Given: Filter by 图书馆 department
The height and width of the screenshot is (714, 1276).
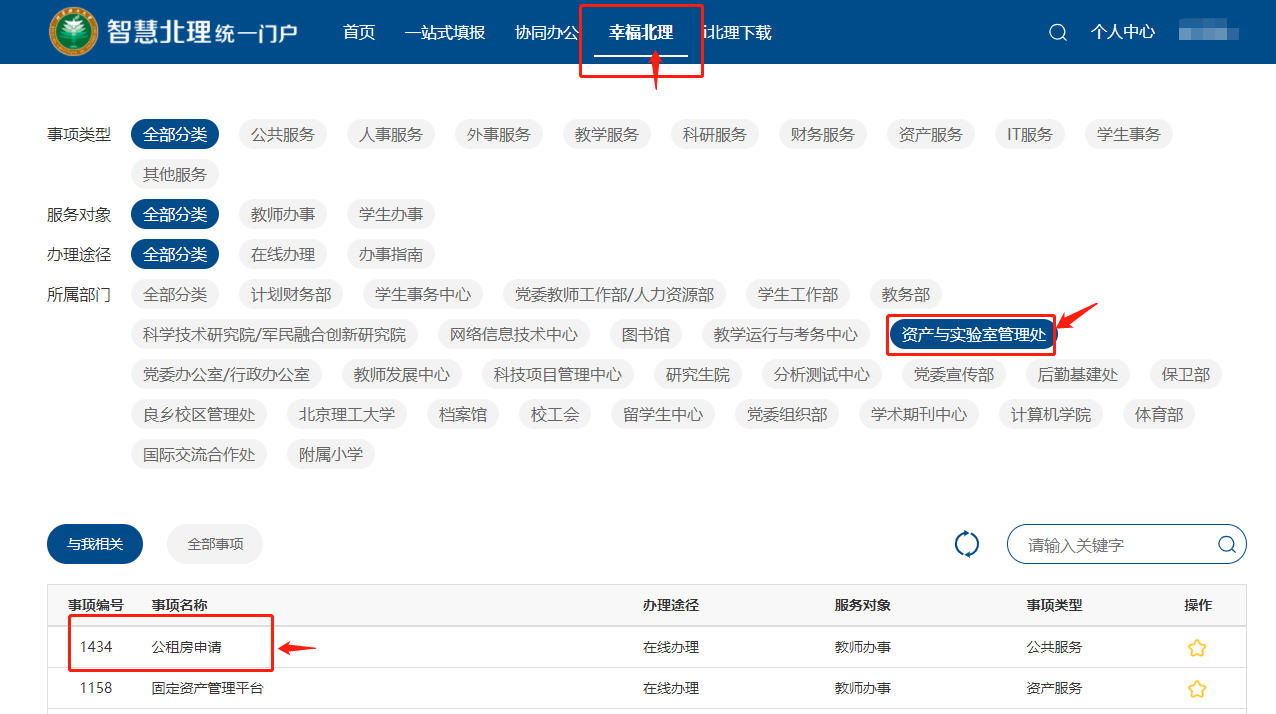Looking at the screenshot, I should click(x=645, y=334).
